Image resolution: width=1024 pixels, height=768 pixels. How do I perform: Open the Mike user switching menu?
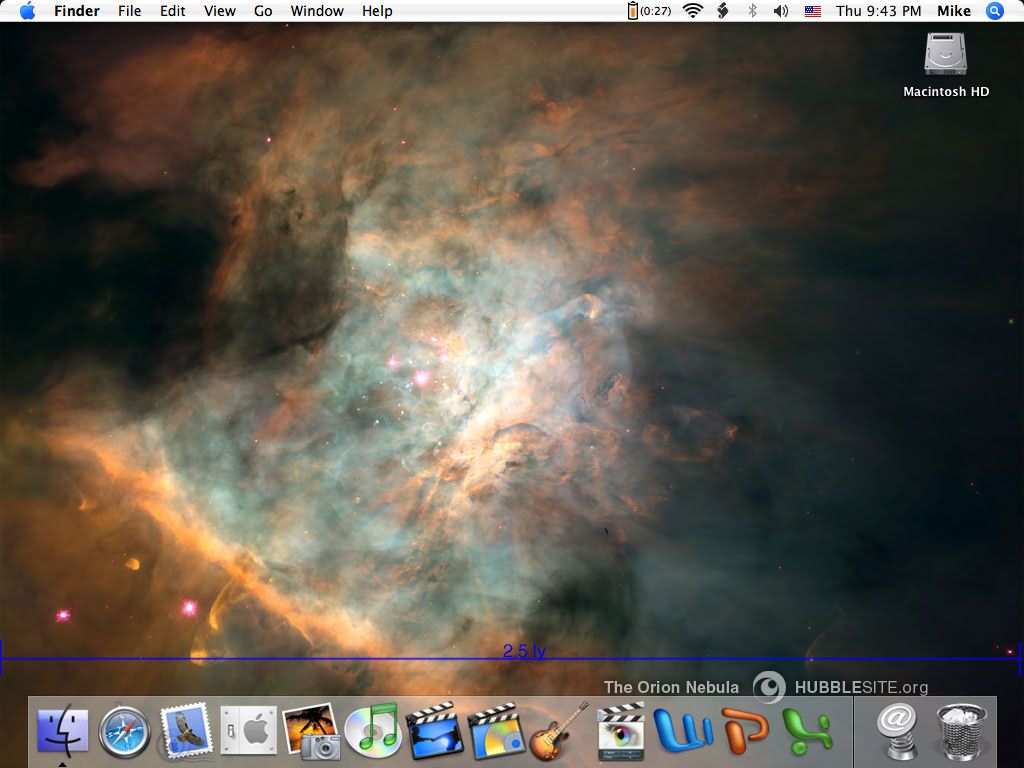(953, 10)
